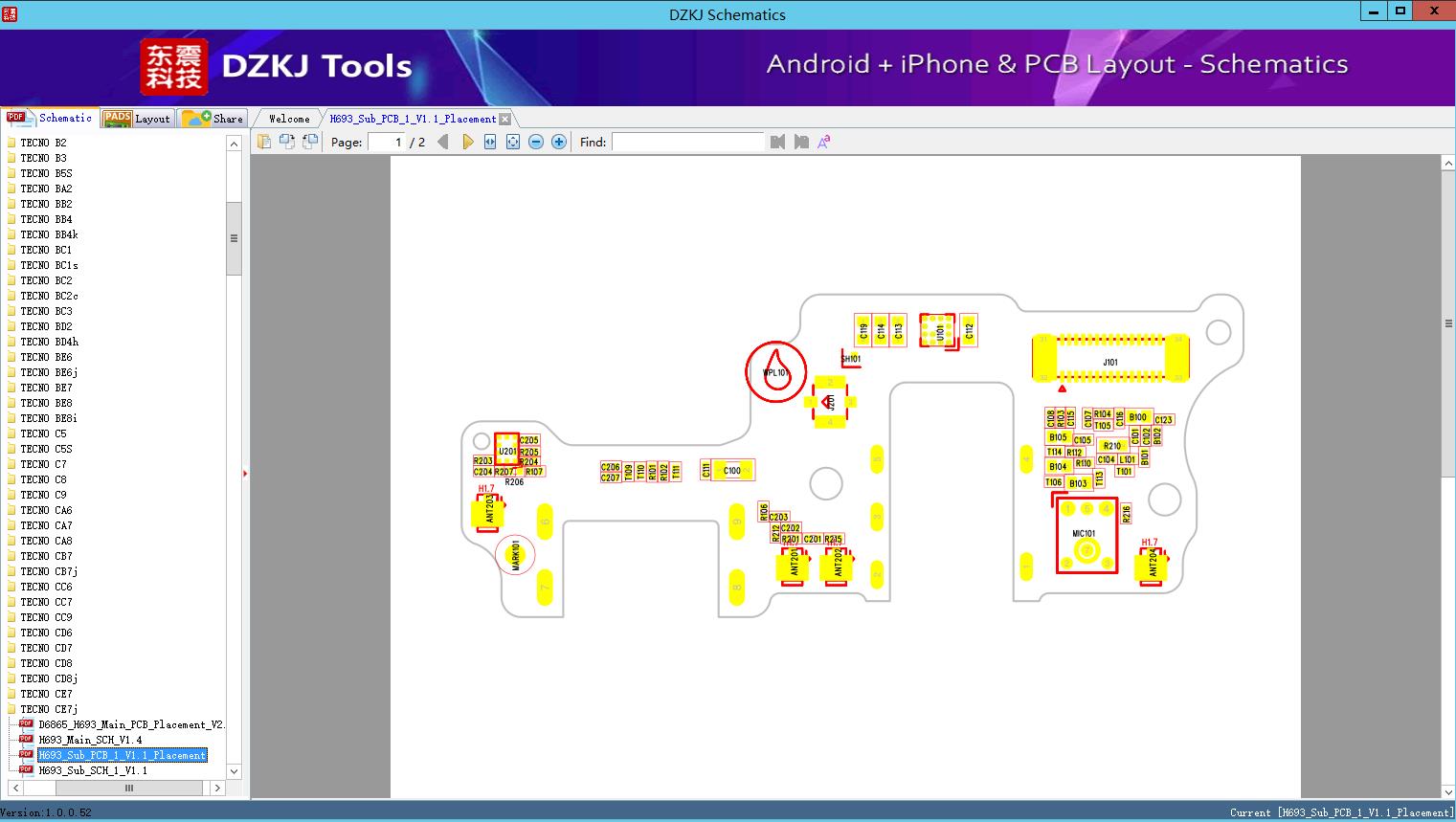This screenshot has width=1456, height=822.
Task: Click the U101 component on the board
Action: (x=939, y=332)
